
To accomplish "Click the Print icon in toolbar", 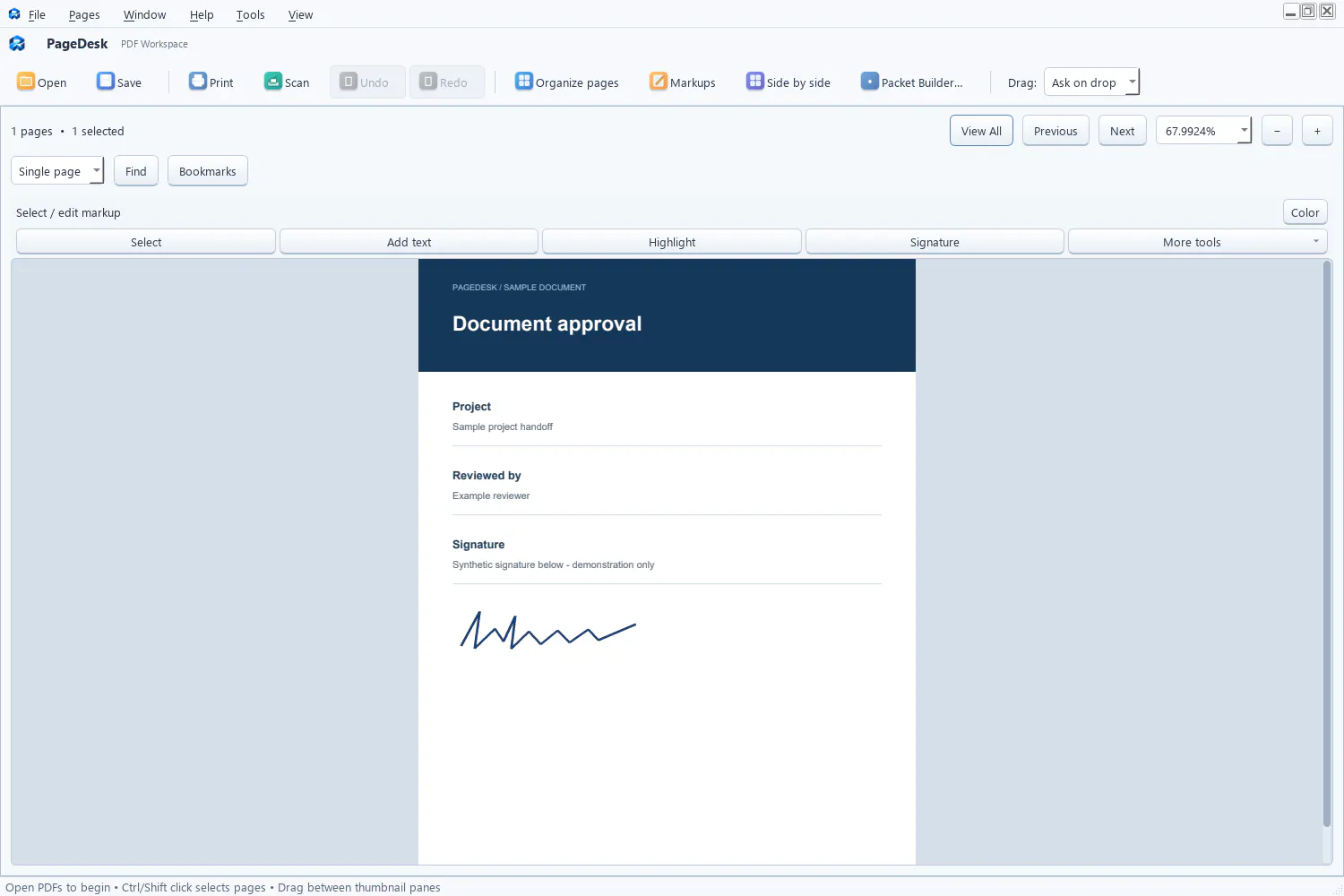I will coord(198,82).
